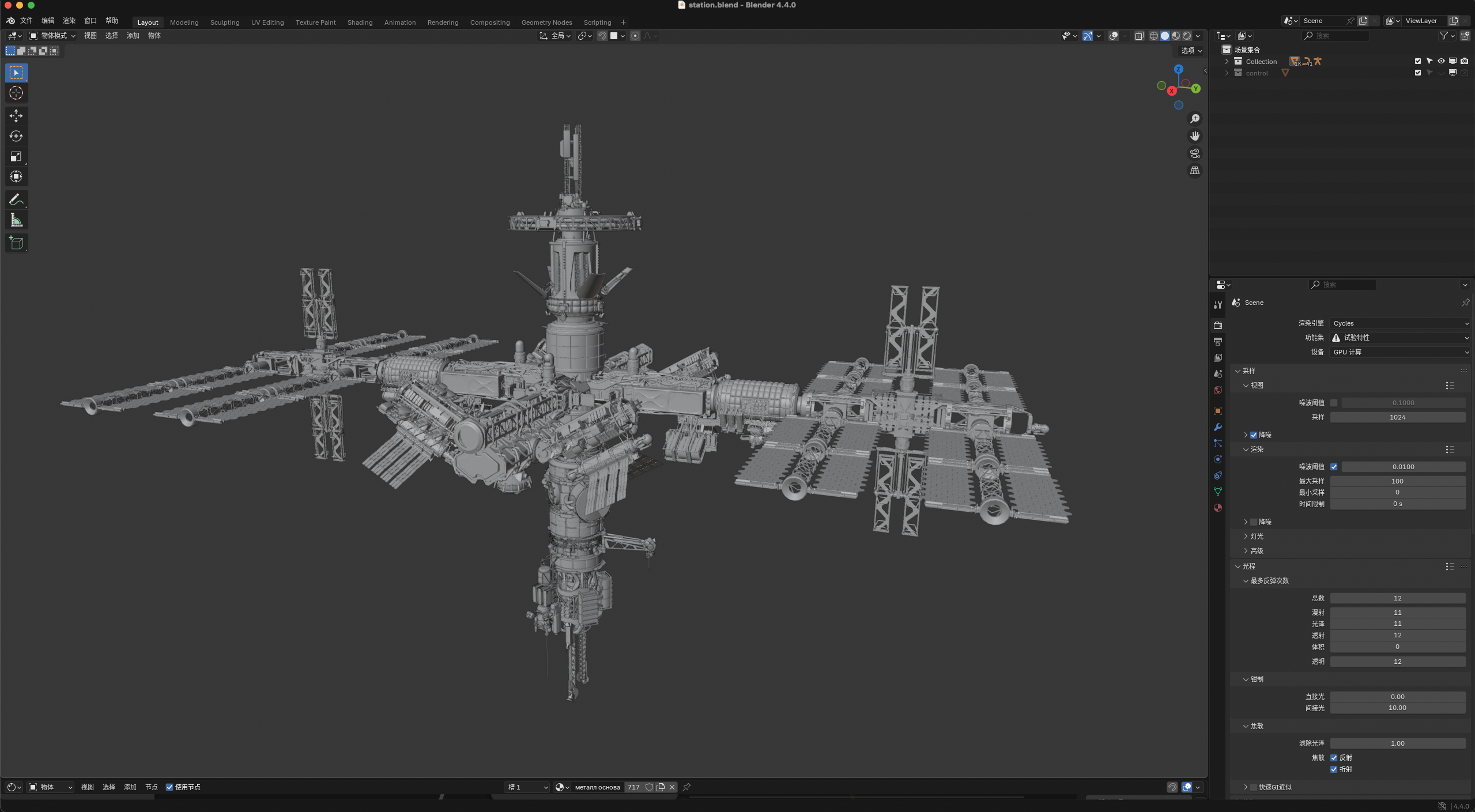1475x812 pixels.
Task: Toggle 使用节点 checkbox
Action: pos(169,787)
